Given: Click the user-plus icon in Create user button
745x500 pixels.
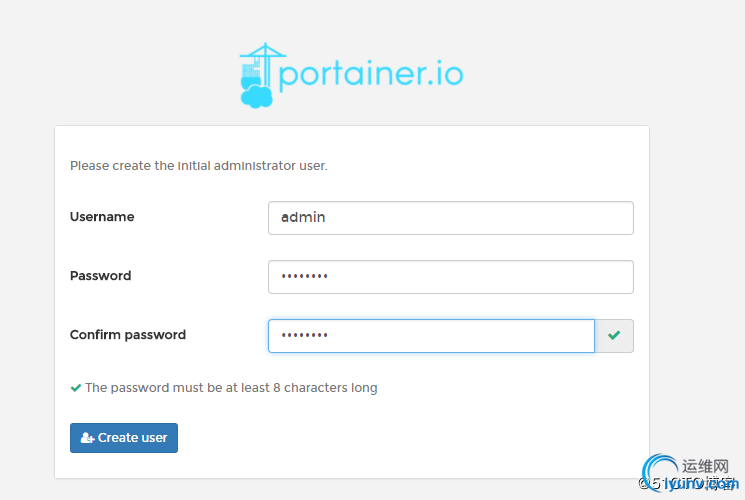Looking at the screenshot, I should click(87, 438).
